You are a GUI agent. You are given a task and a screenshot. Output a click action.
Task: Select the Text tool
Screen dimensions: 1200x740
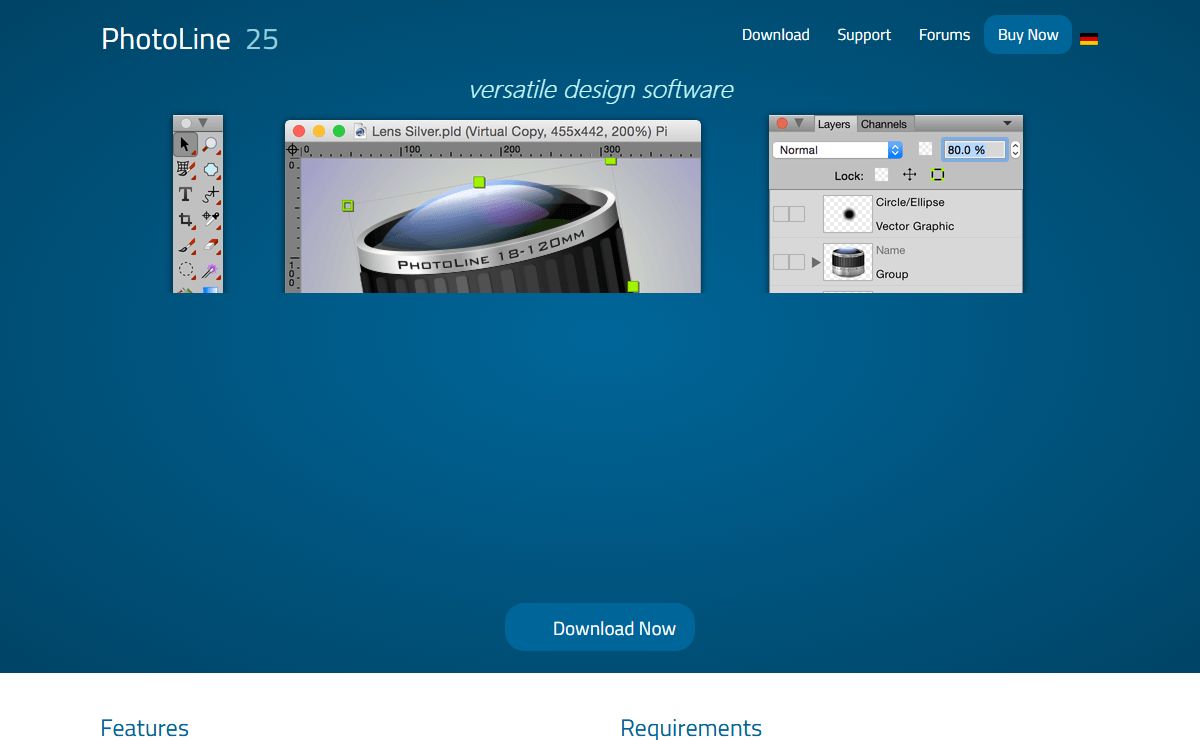pos(185,194)
